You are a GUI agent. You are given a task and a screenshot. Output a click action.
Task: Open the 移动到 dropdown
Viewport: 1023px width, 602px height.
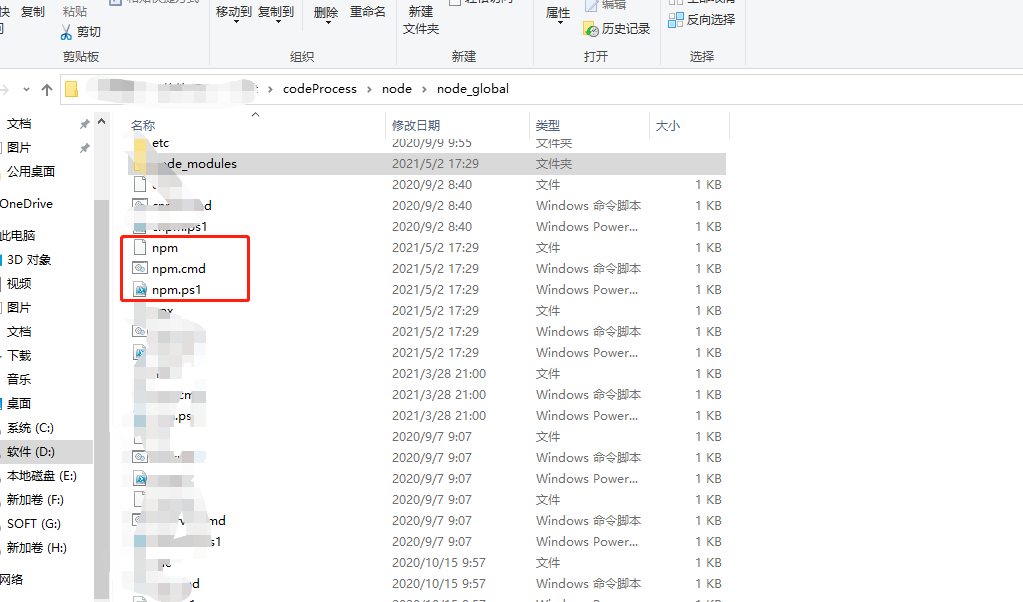[234, 14]
